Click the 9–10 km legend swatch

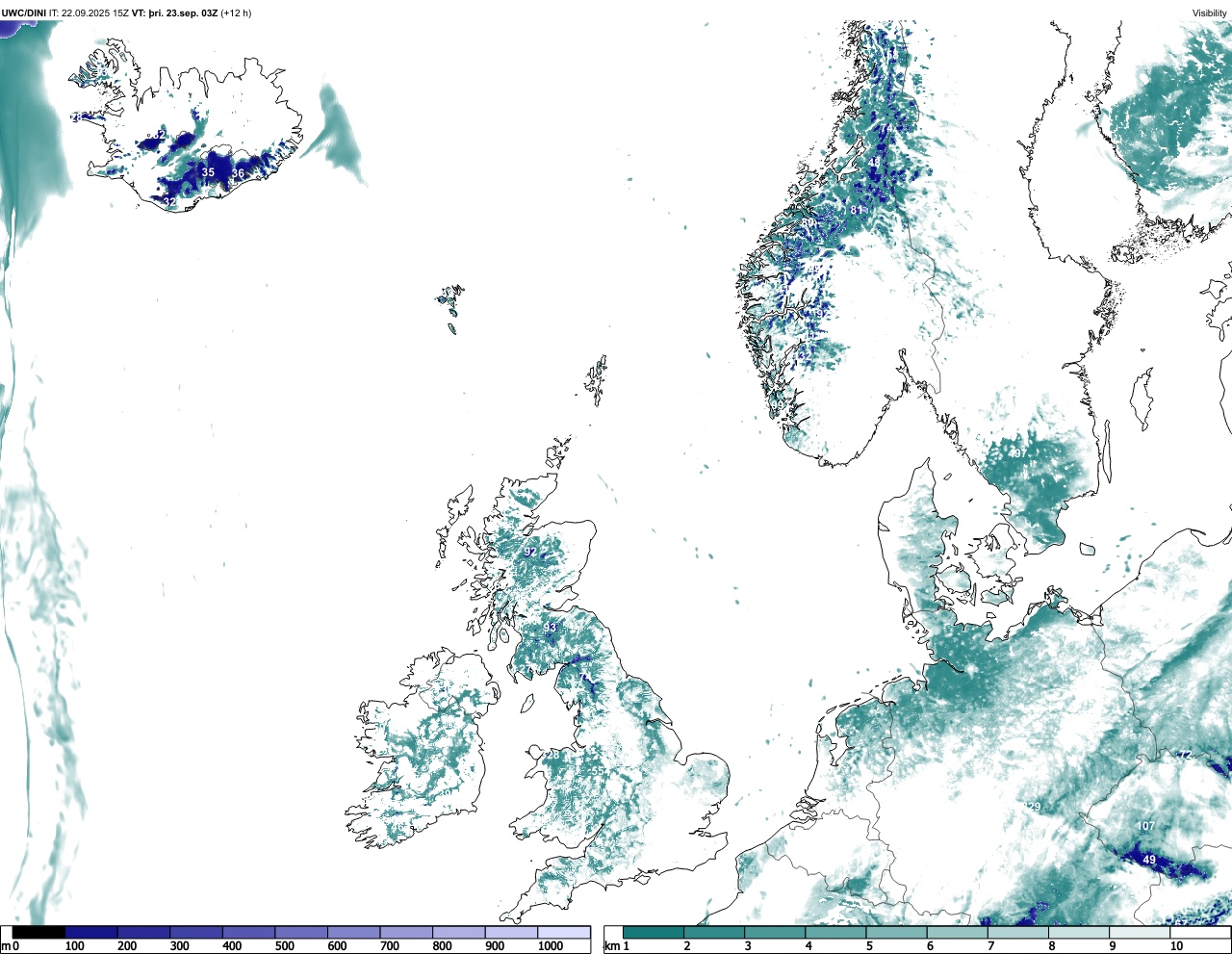pyautogui.click(x=1140, y=933)
